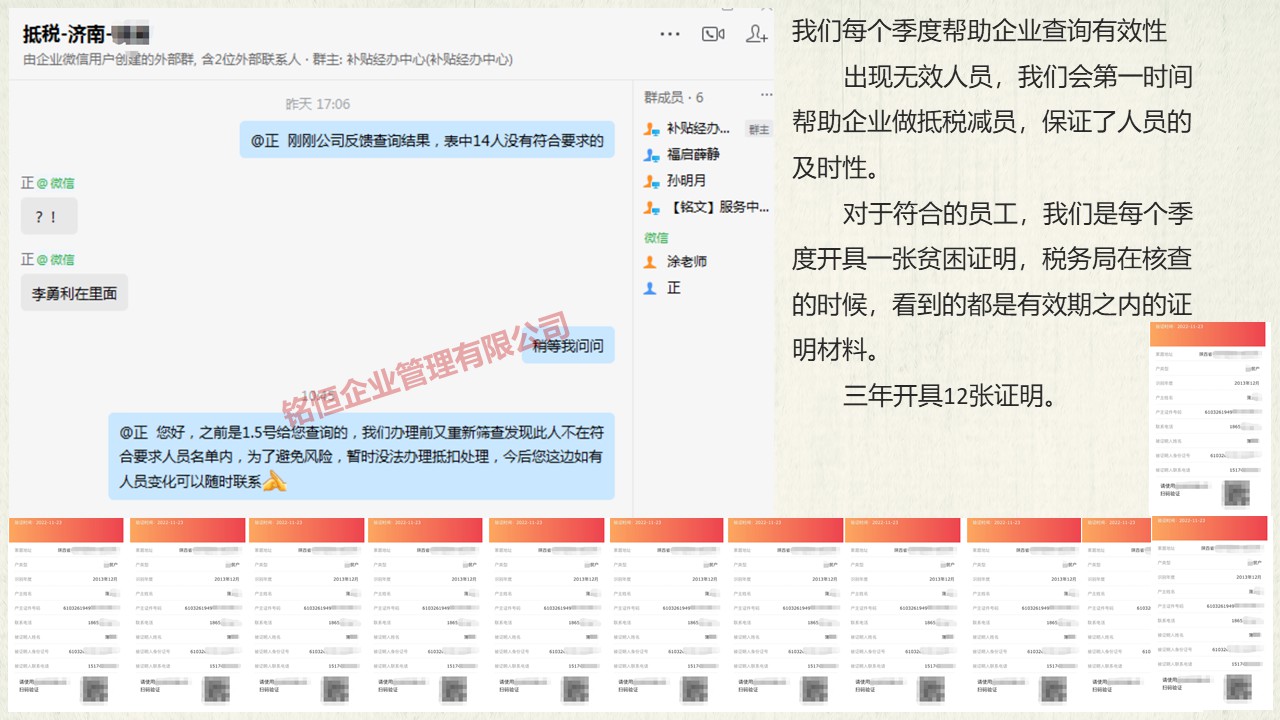Open the first certificate thumbnail in bottom row
1280x720 pixels.
coord(66,614)
